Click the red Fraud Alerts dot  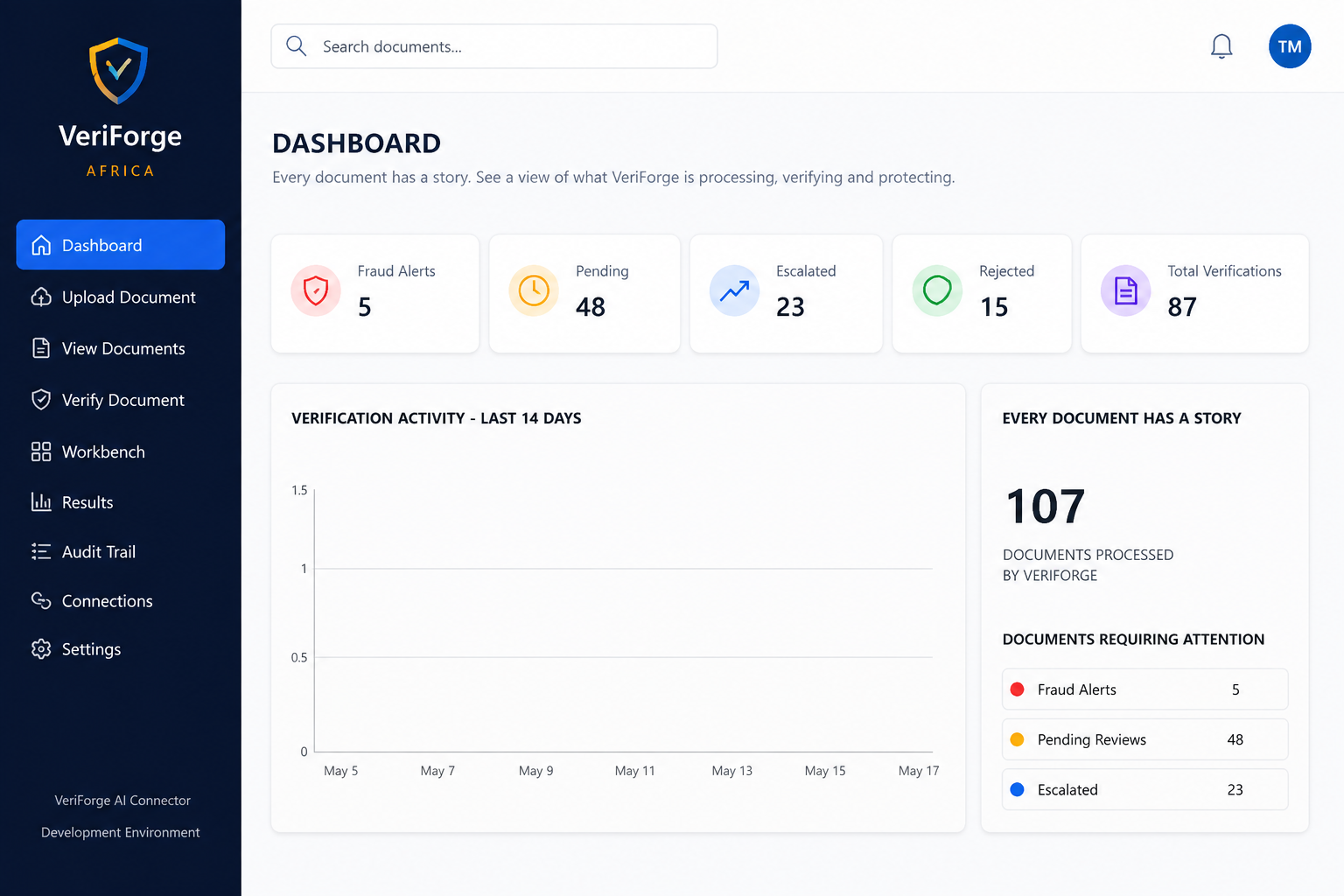[1018, 689]
